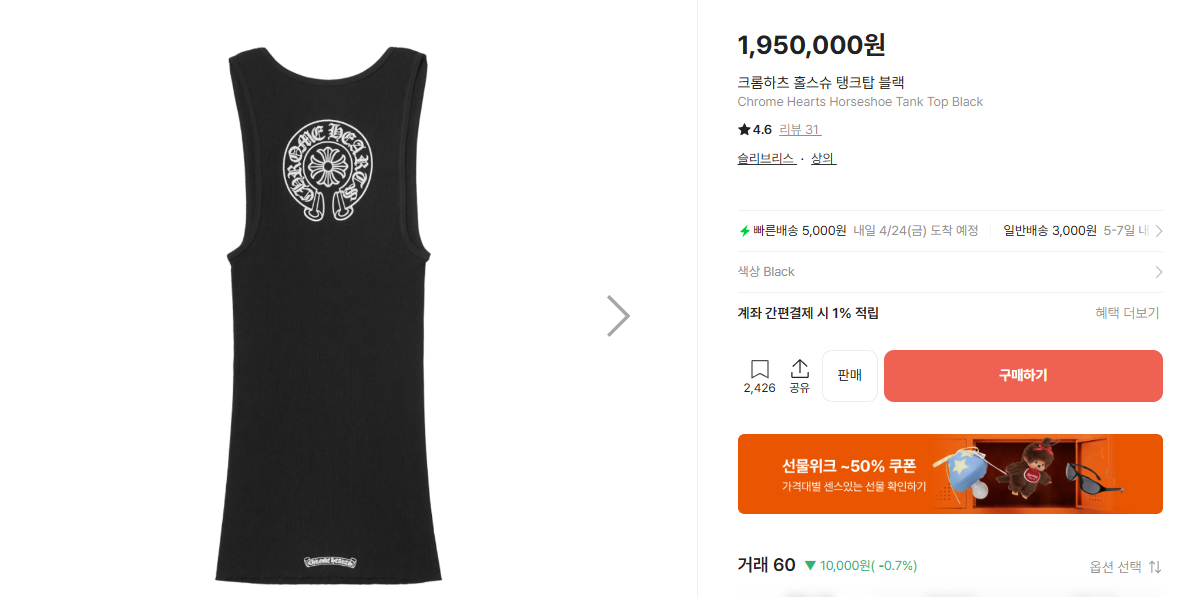Click the star rating 4.6 icon

tap(744, 130)
